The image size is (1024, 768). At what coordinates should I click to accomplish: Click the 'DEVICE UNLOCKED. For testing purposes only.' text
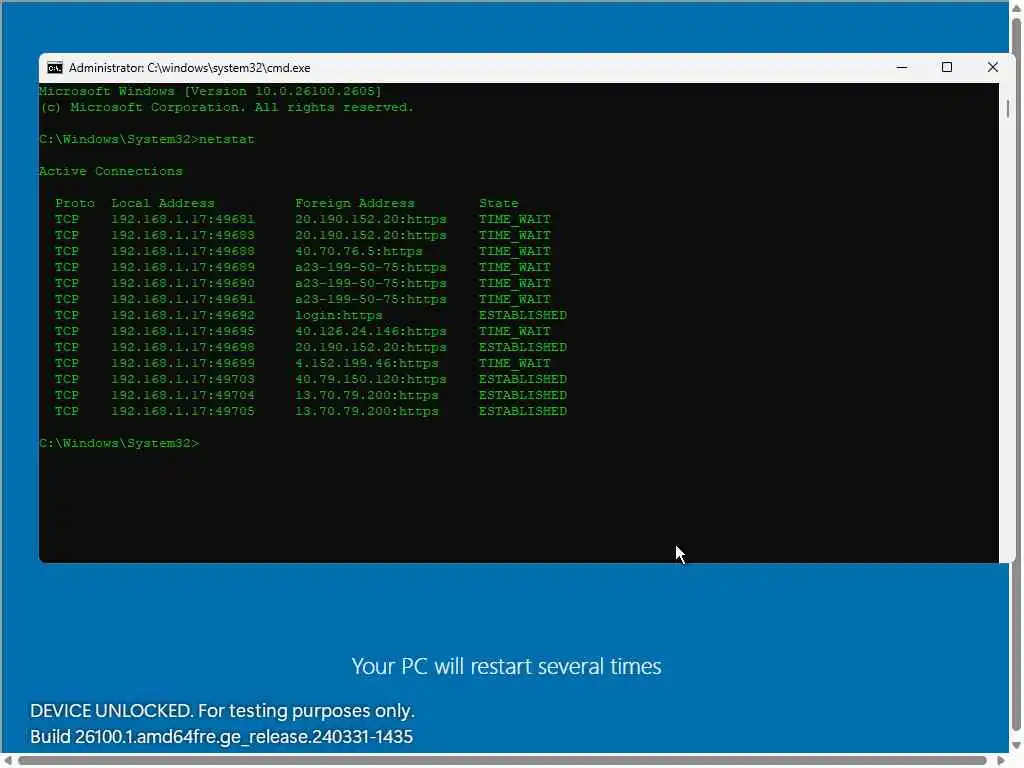[x=222, y=711]
